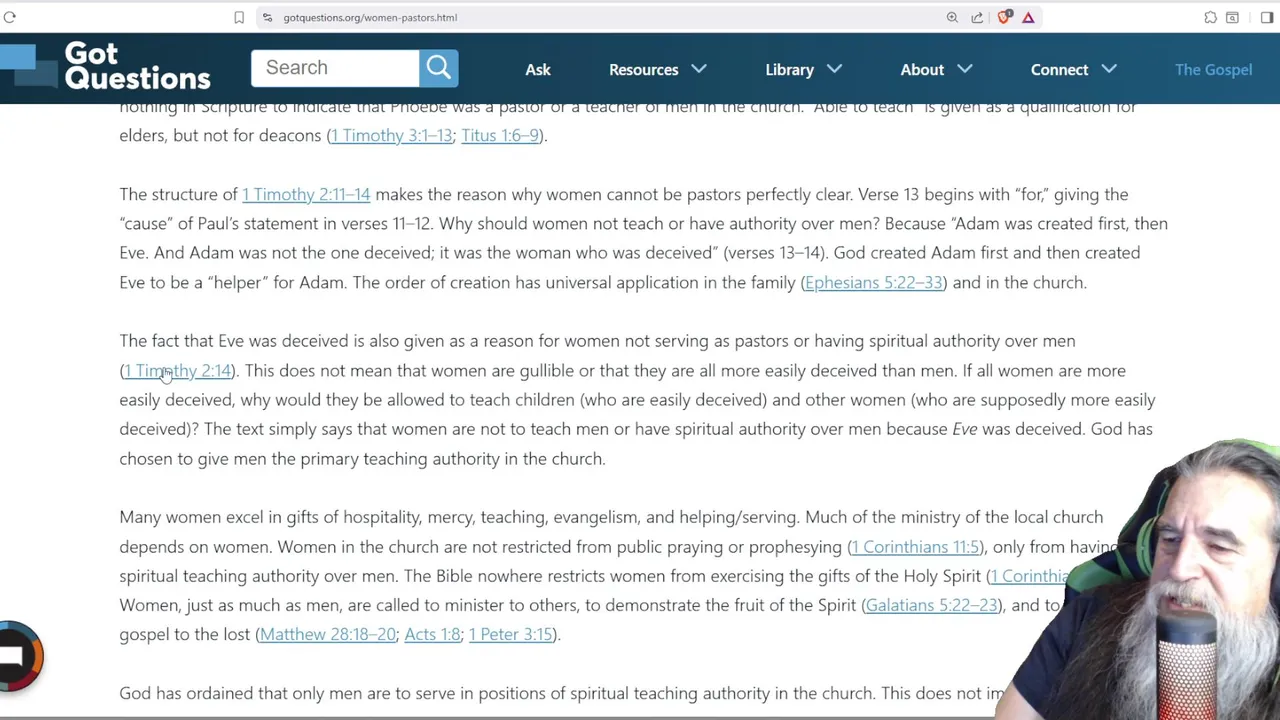Viewport: 1280px width, 720px height.
Task: Open the Ask menu item
Action: tap(538, 69)
